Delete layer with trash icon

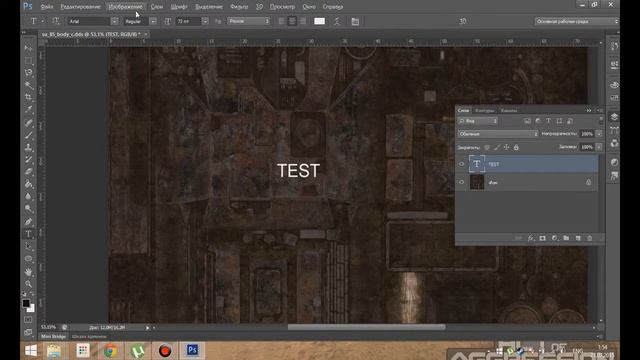click(x=590, y=238)
